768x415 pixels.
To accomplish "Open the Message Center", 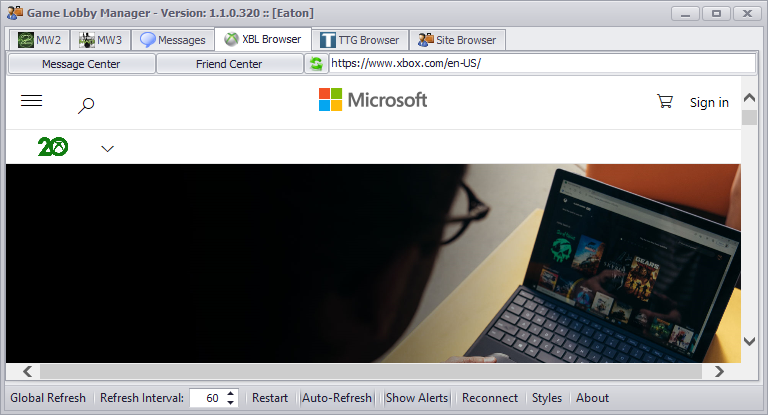I will [81, 64].
